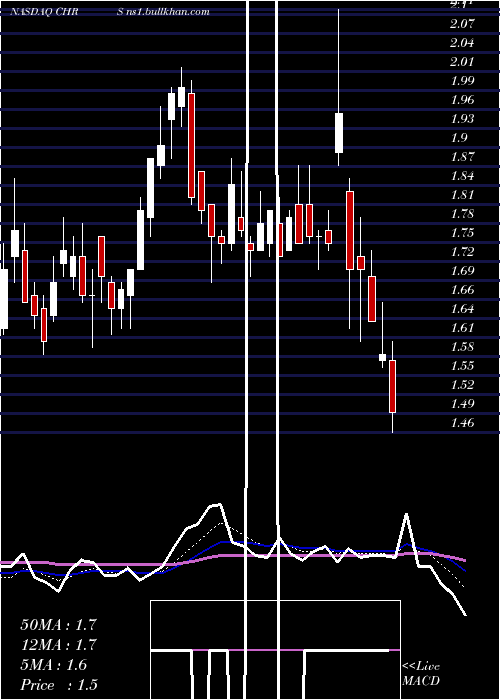Click the 2.04 price axis label
500x700 pixels.
click(462, 43)
